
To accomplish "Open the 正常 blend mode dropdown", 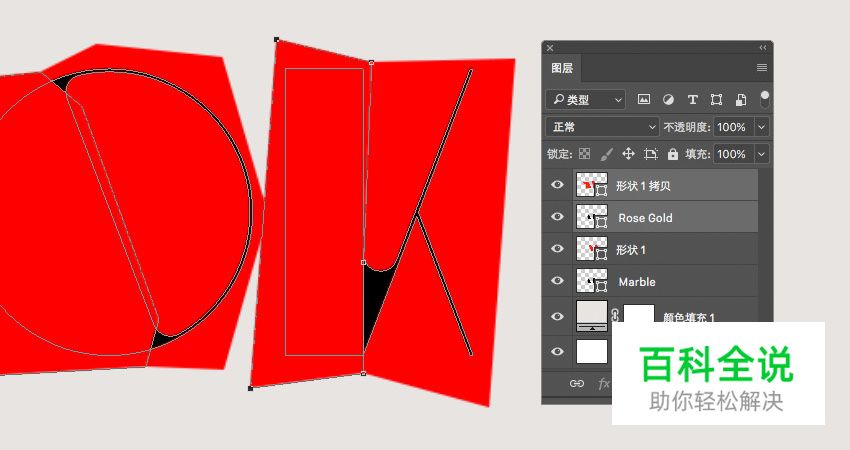I will (x=602, y=127).
